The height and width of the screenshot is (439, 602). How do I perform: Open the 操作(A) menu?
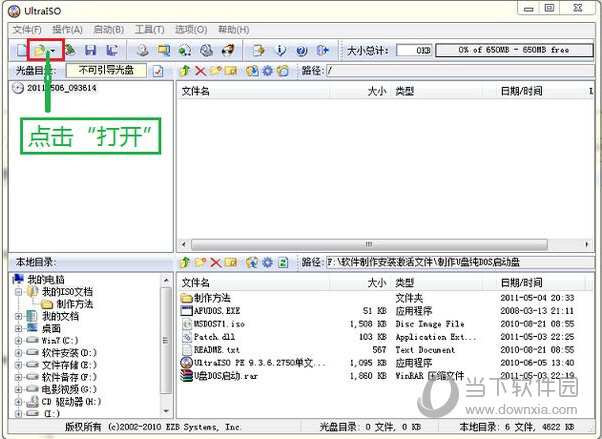point(67,30)
